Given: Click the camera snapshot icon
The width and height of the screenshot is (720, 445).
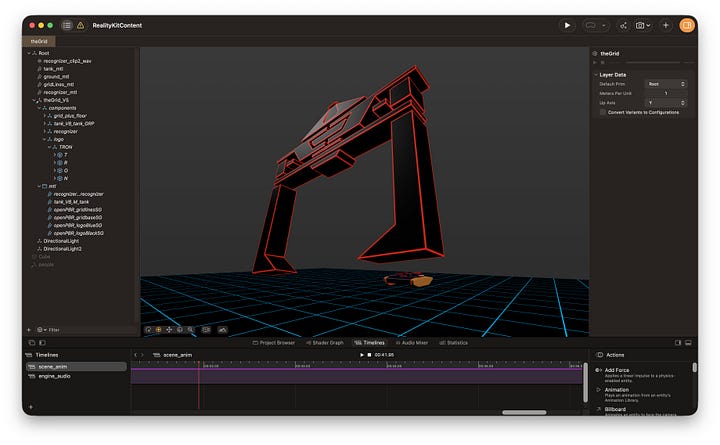Looking at the screenshot, I should point(640,26).
